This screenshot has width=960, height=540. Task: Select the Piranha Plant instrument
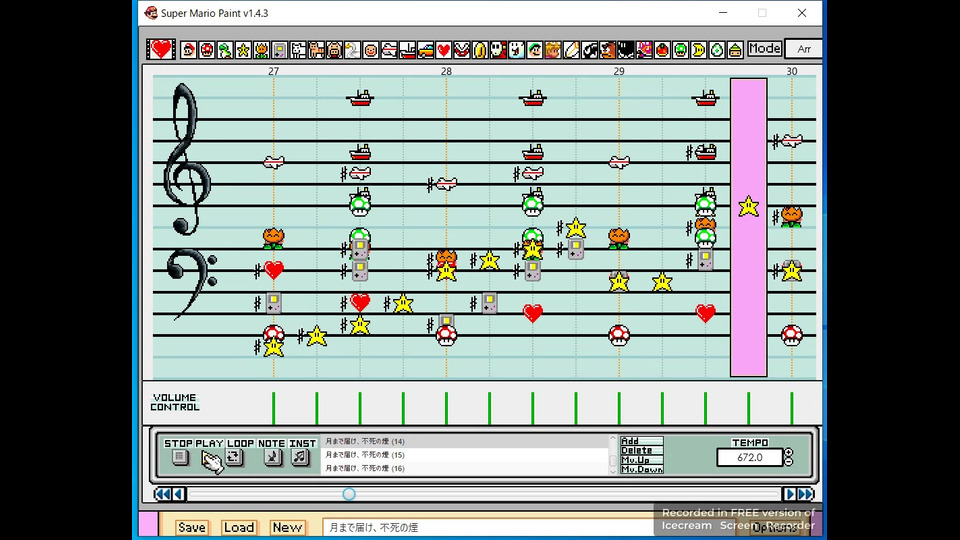(x=462, y=50)
